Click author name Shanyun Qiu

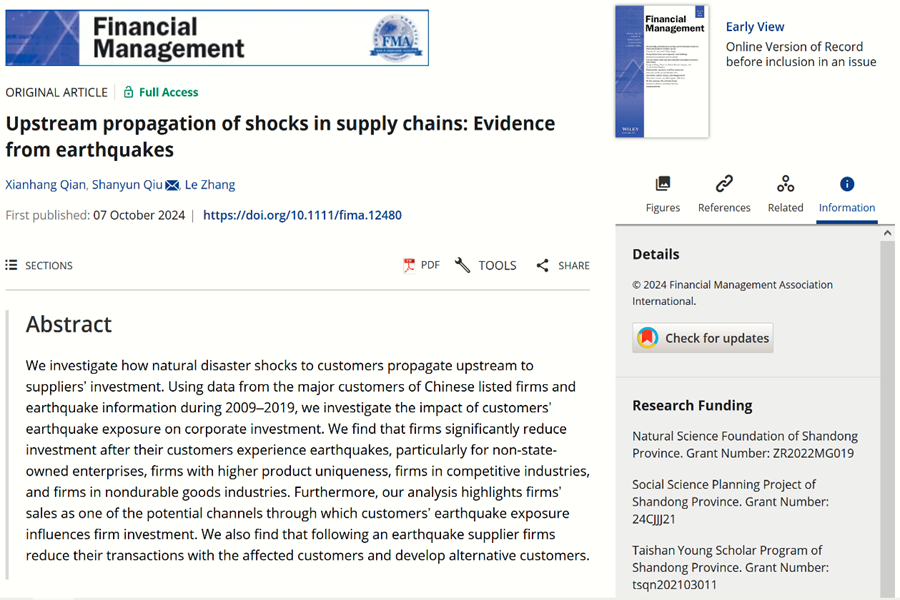127,185
